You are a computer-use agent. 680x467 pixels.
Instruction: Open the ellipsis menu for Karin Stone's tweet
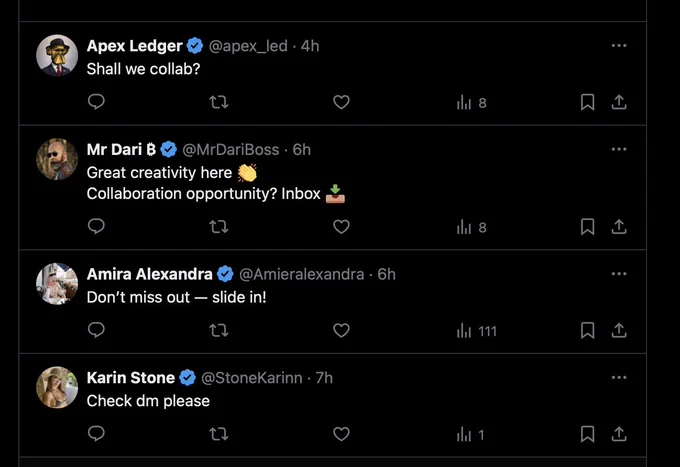[619, 377]
